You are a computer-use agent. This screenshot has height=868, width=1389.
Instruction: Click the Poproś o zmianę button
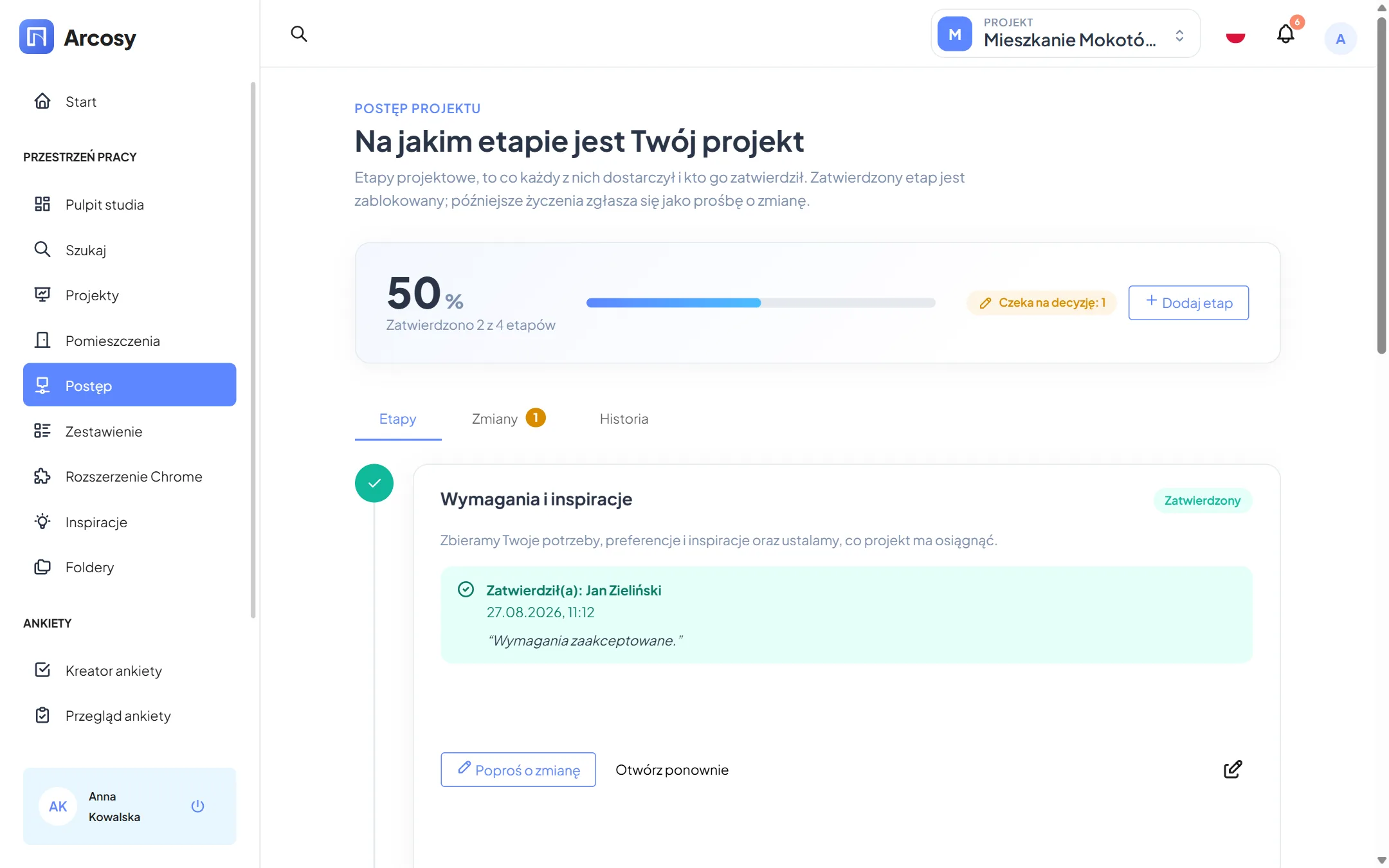click(x=518, y=770)
